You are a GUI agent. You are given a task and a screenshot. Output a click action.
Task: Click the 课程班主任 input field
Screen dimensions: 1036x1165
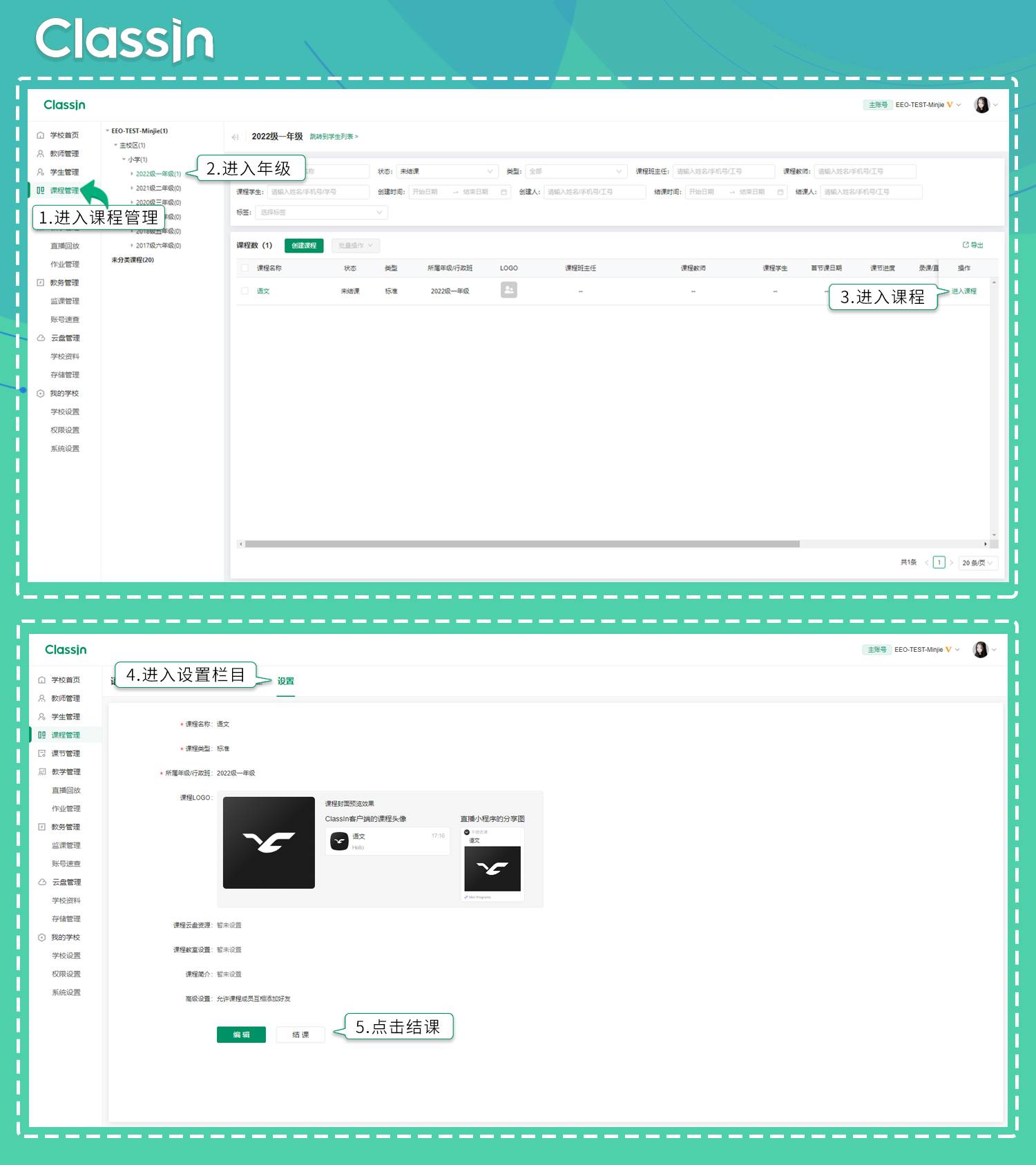[x=724, y=171]
